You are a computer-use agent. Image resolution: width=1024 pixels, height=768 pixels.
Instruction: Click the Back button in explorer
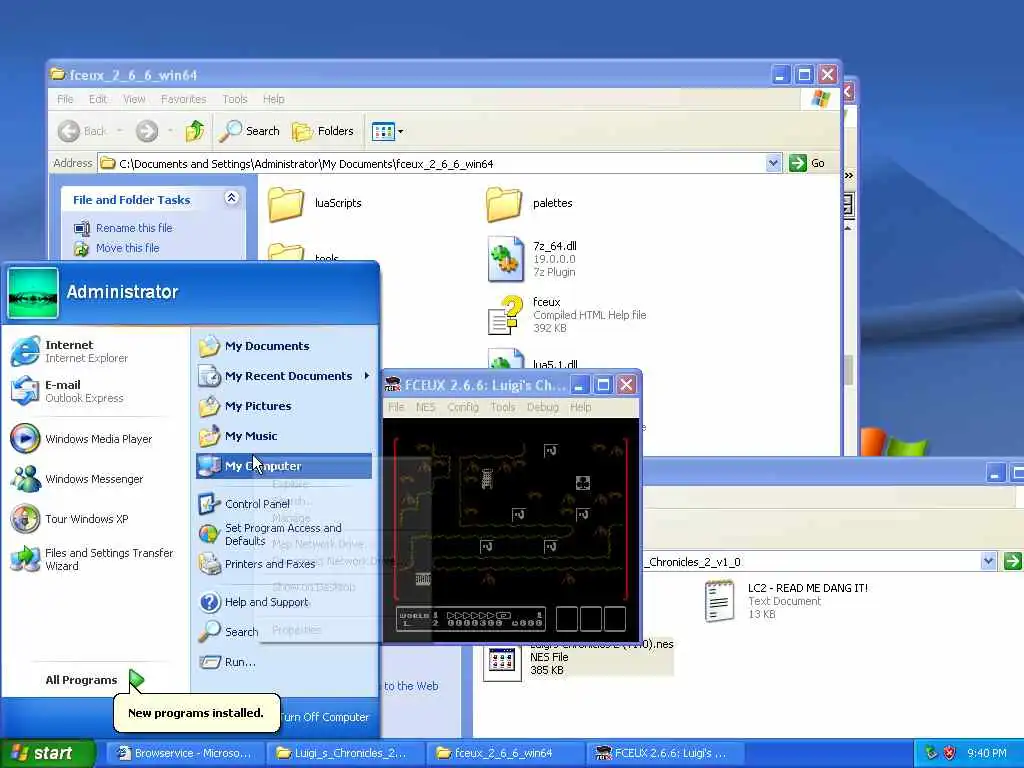(x=82, y=131)
